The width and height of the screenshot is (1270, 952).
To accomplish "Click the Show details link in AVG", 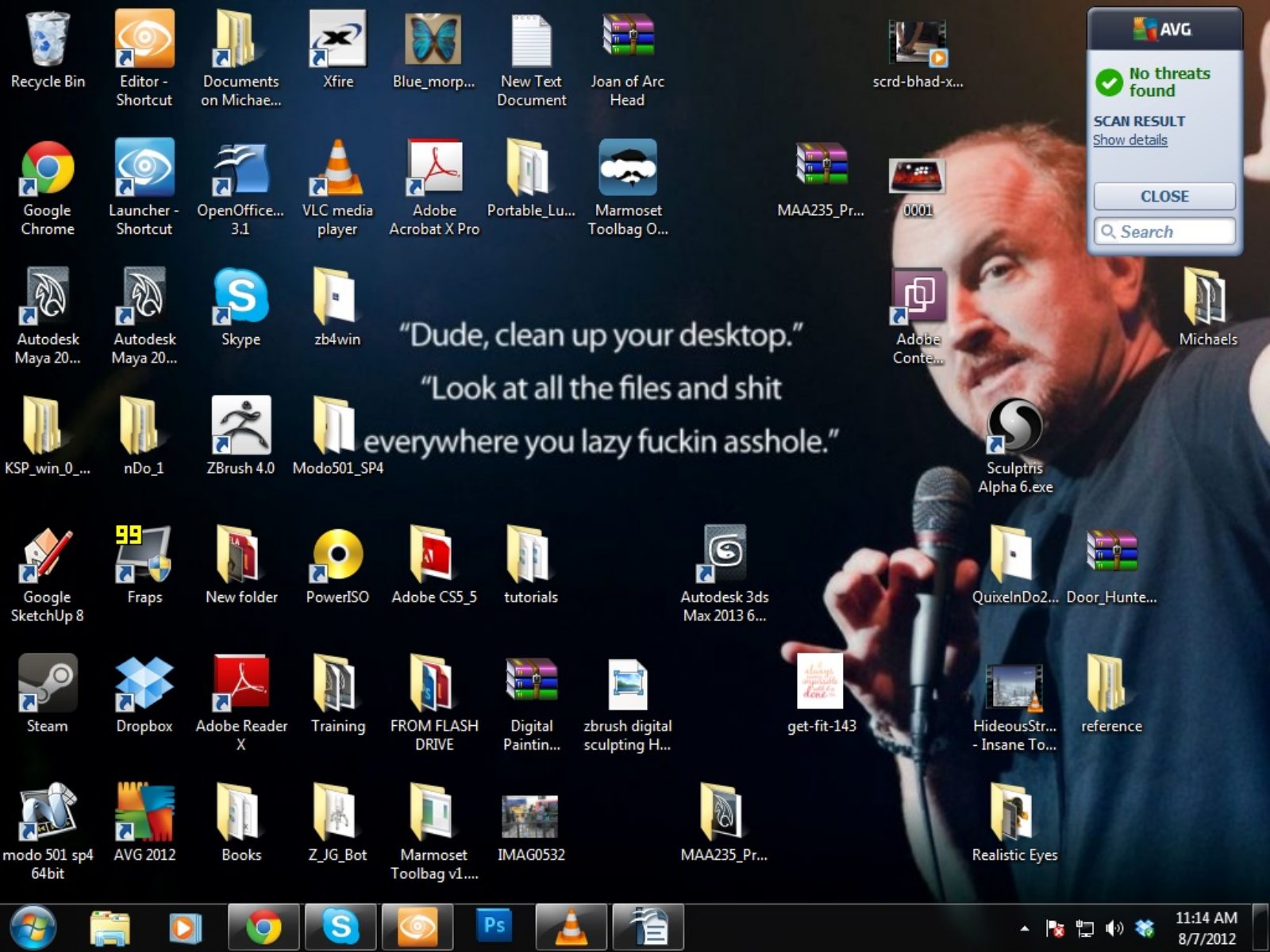I will click(x=1130, y=140).
